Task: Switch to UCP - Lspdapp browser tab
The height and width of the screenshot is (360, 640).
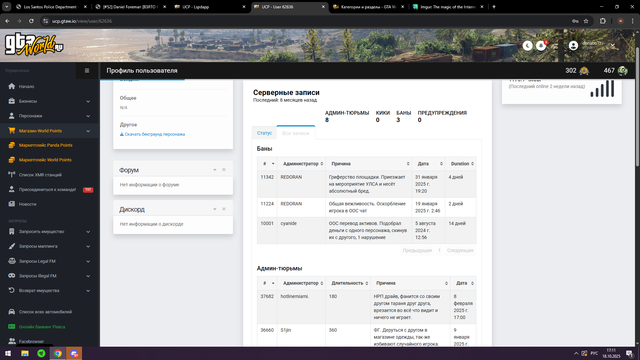Action: coord(209,7)
